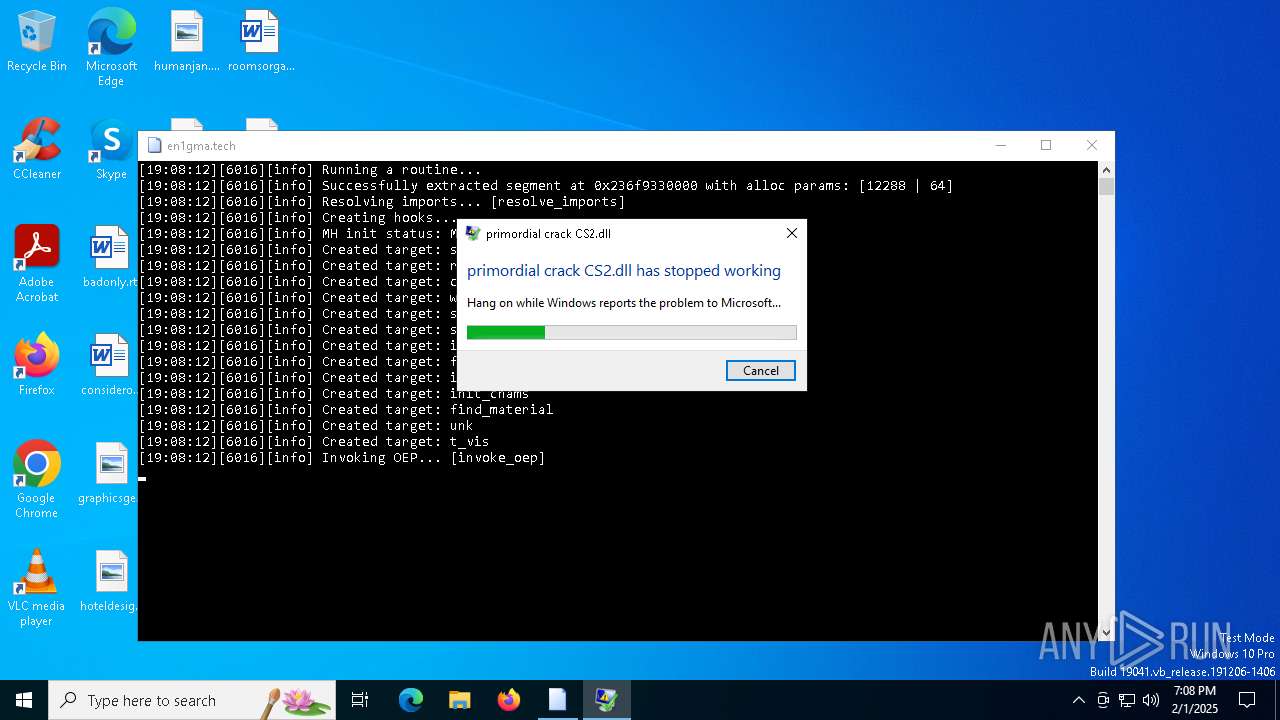1280x720 pixels.
Task: Switch to en1gma.tech console taskbar item
Action: click(x=557, y=700)
